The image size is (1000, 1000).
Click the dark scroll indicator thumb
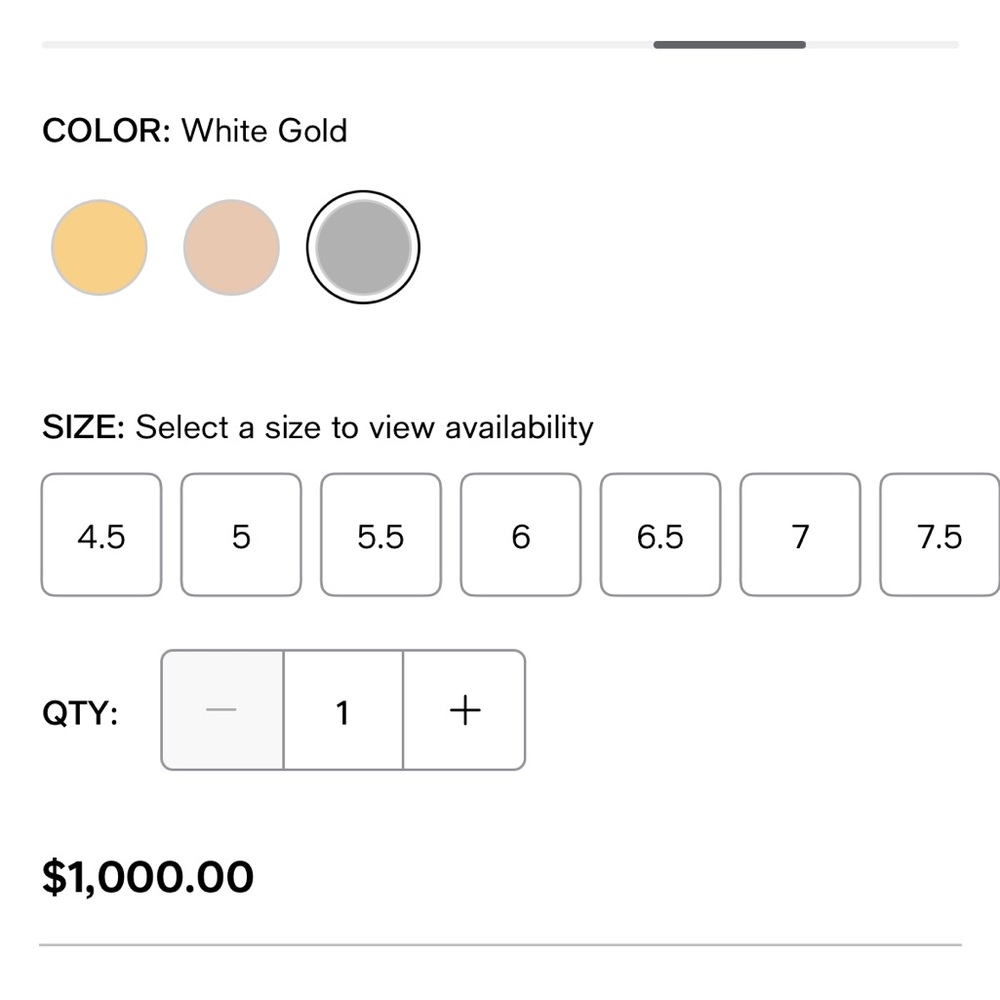(730, 45)
